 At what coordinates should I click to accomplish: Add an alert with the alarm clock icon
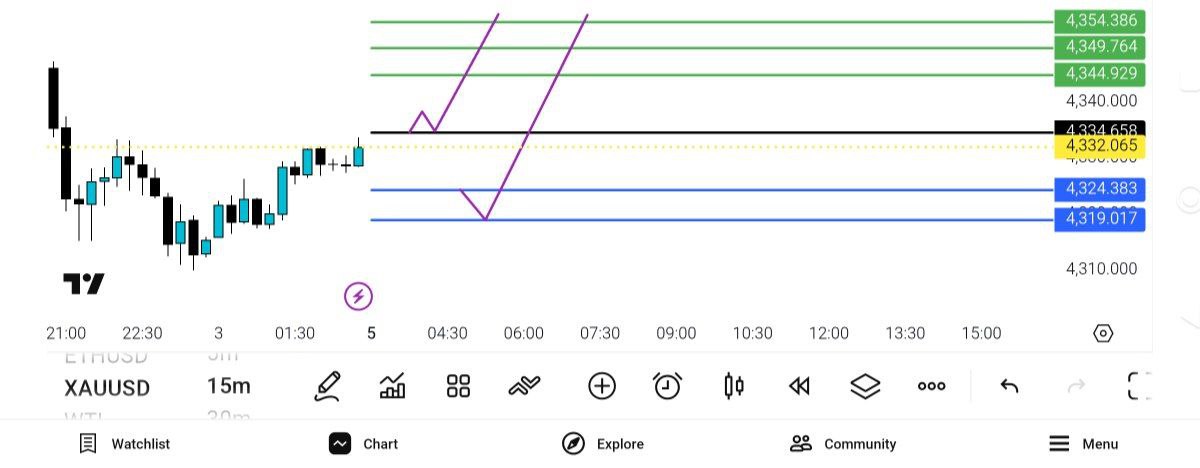[x=667, y=386]
